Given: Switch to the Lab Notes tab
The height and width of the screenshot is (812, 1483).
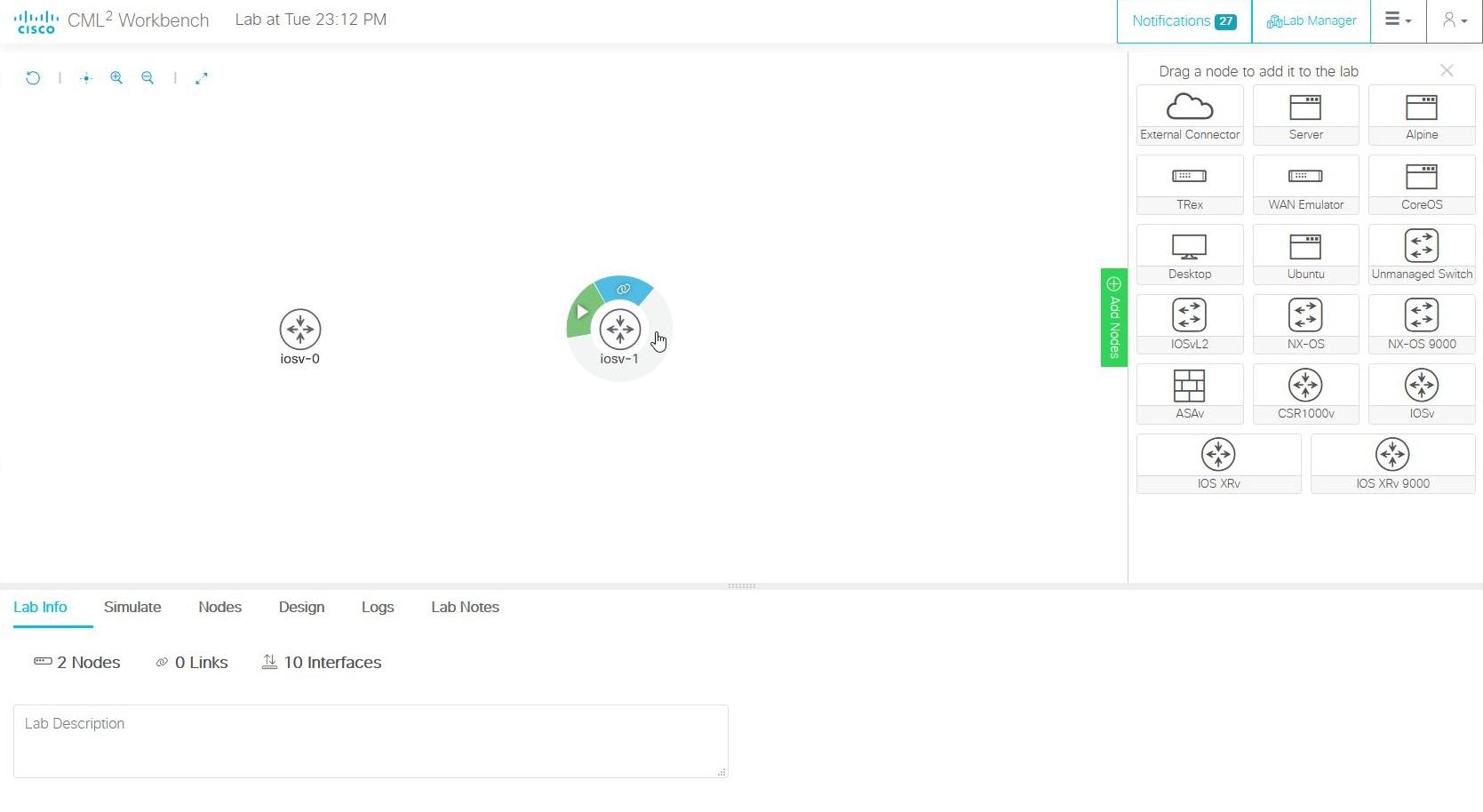Looking at the screenshot, I should coord(466,608).
